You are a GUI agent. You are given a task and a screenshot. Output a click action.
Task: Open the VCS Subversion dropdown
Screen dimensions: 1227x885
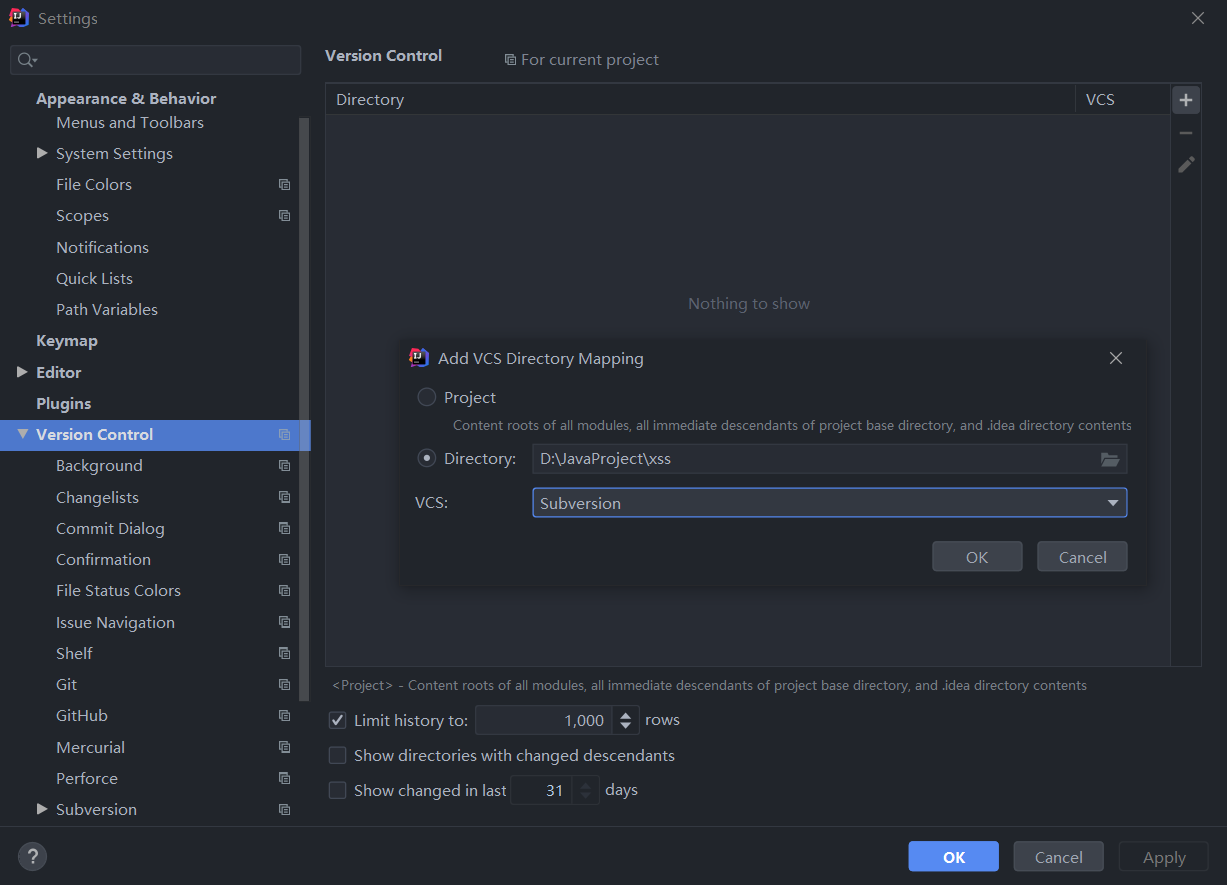tap(829, 503)
